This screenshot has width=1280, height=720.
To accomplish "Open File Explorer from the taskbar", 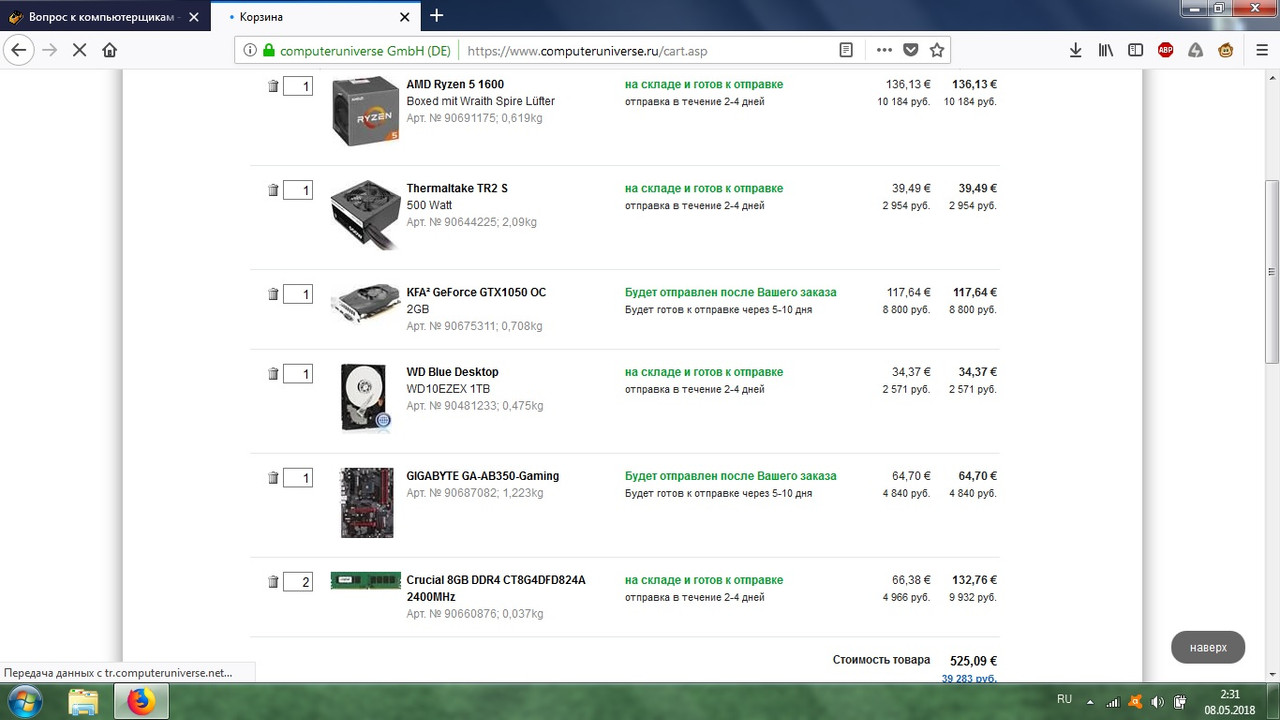I will click(x=84, y=702).
